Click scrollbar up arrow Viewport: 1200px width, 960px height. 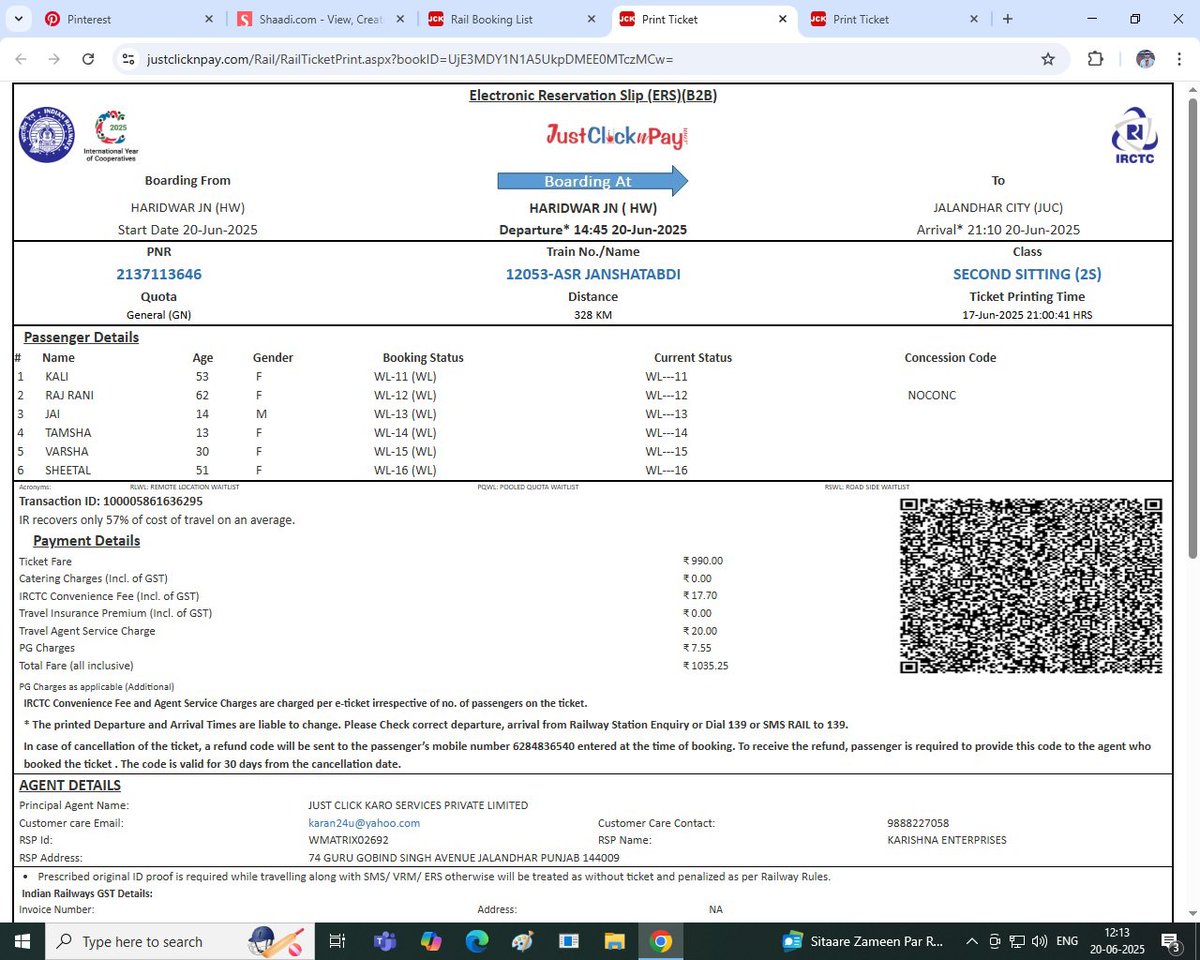(1192, 90)
